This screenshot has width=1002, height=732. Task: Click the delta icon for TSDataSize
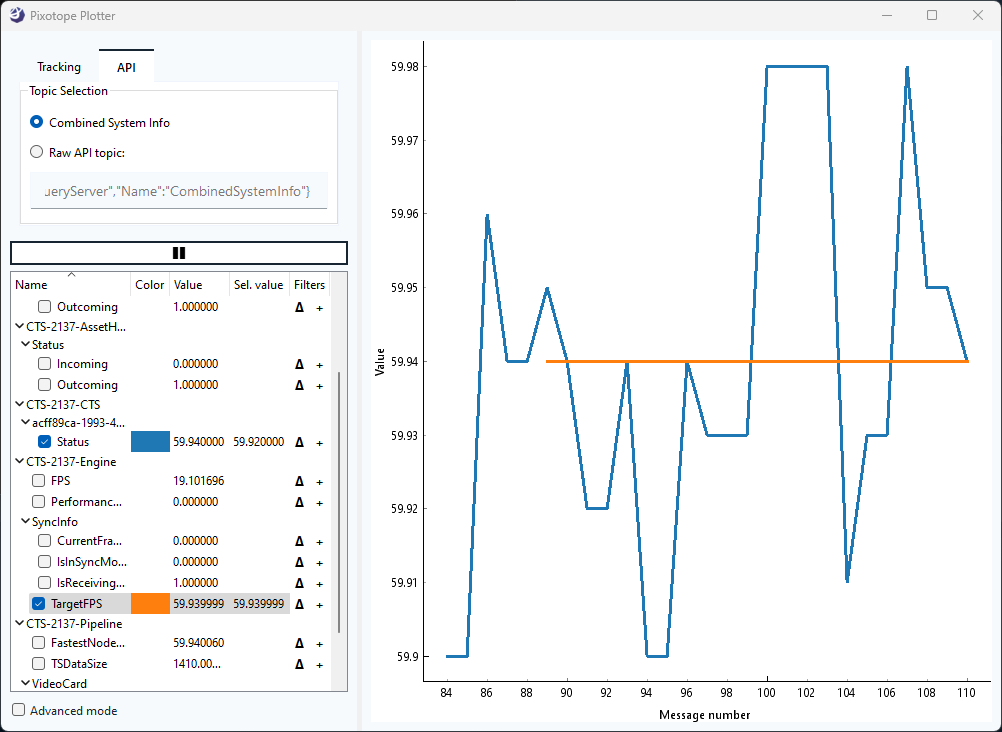coord(299,664)
